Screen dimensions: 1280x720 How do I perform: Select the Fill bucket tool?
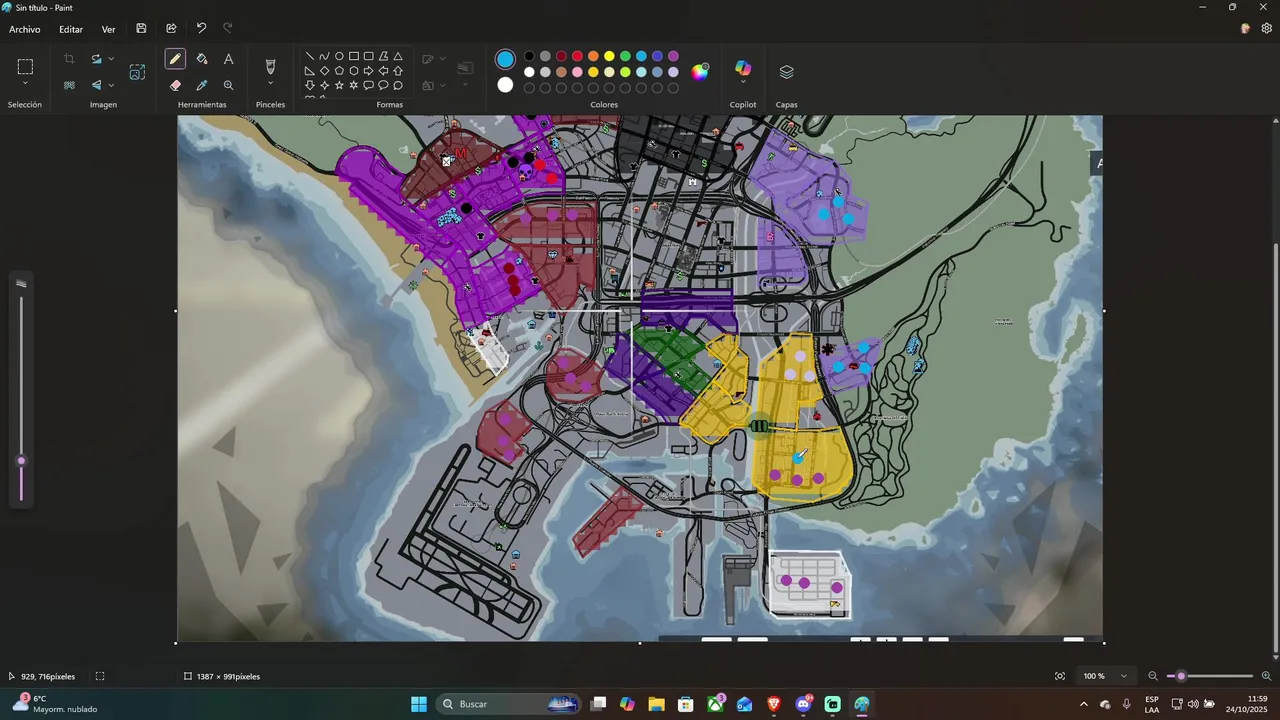click(x=202, y=59)
